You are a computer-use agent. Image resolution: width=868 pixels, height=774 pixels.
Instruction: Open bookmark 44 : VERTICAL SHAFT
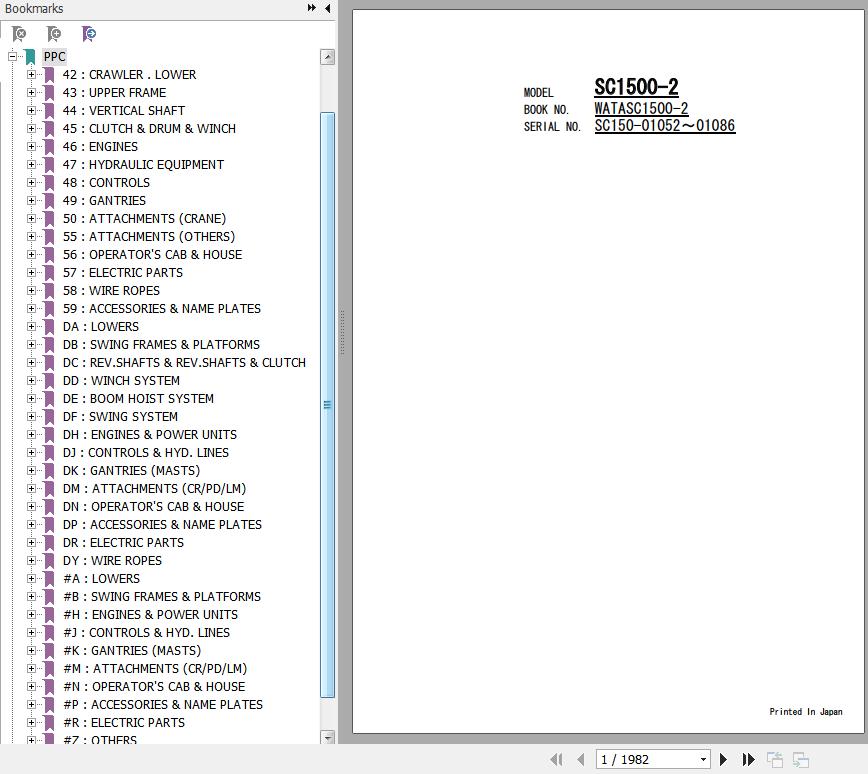(x=123, y=110)
